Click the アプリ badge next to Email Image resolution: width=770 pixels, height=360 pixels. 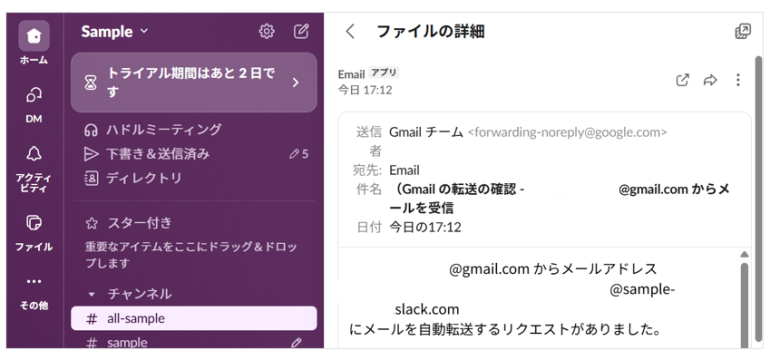[384, 73]
